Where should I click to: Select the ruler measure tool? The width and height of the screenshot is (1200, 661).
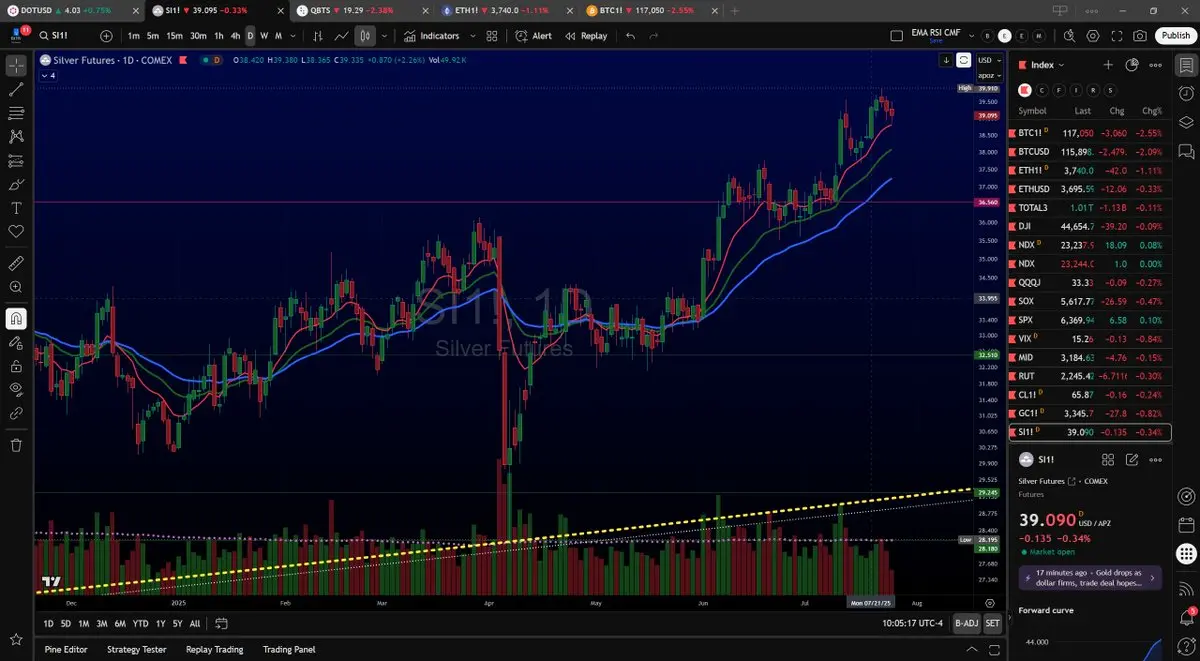coord(16,264)
